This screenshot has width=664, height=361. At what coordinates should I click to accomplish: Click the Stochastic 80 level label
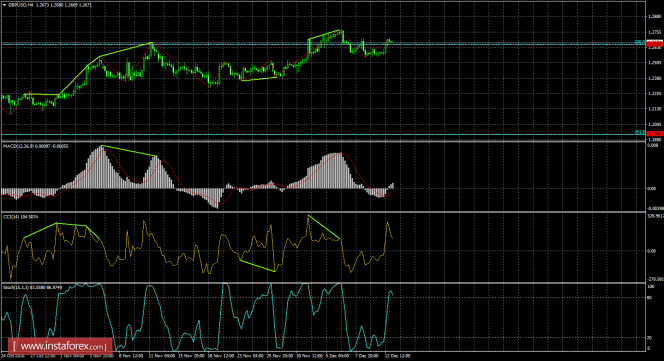650,297
